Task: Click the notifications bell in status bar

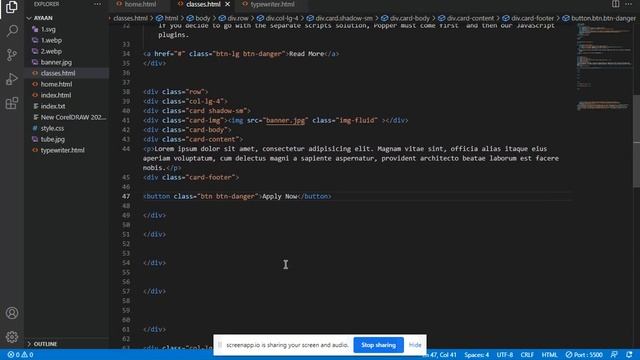Action: click(x=629, y=355)
